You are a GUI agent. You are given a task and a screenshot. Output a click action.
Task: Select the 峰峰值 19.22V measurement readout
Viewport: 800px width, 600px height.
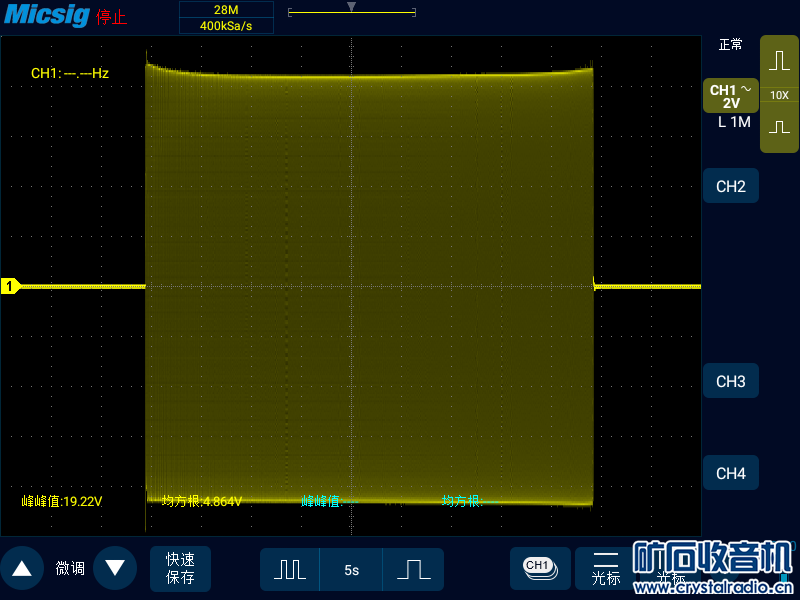[x=62, y=501]
